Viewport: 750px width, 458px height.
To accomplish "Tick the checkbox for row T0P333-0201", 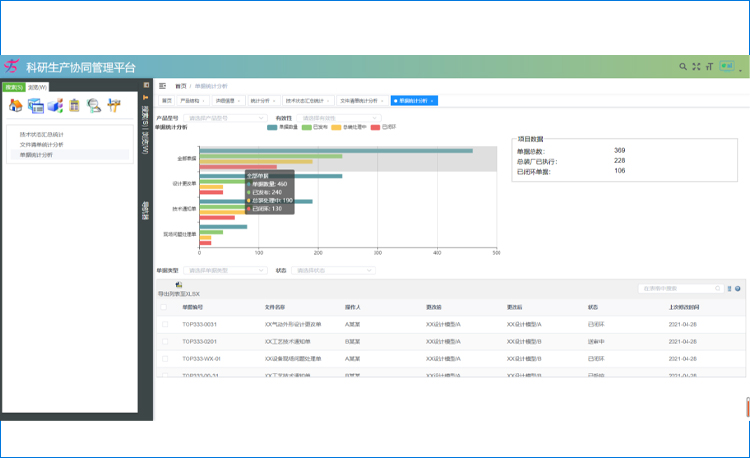I will pos(165,341).
